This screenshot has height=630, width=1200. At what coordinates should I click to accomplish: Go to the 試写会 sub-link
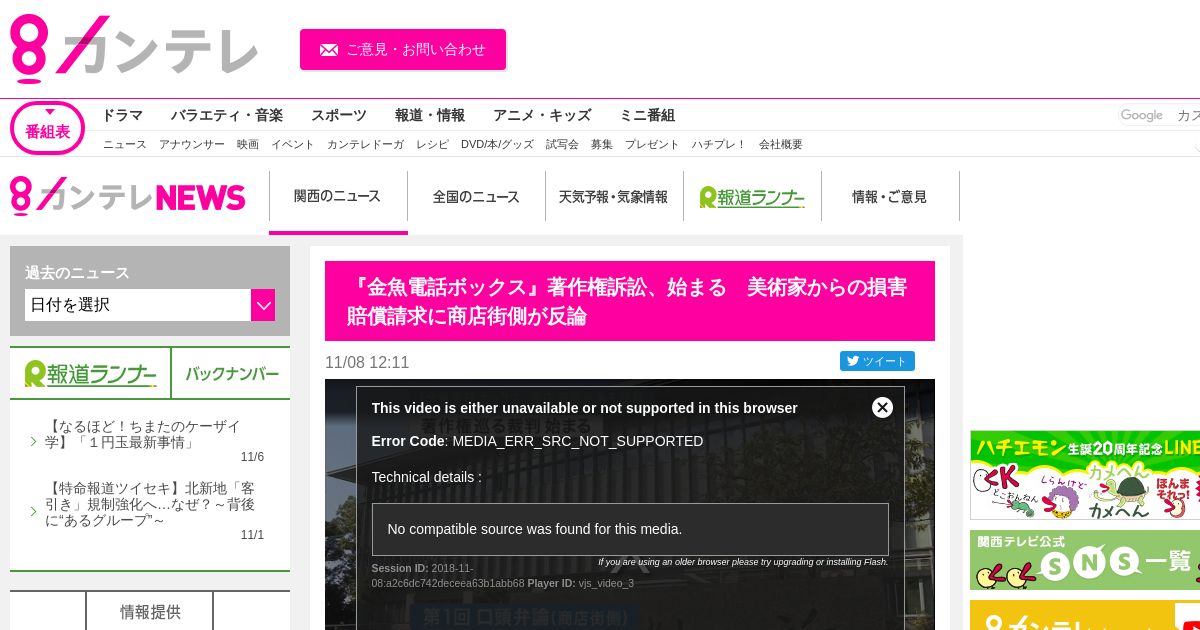[562, 144]
